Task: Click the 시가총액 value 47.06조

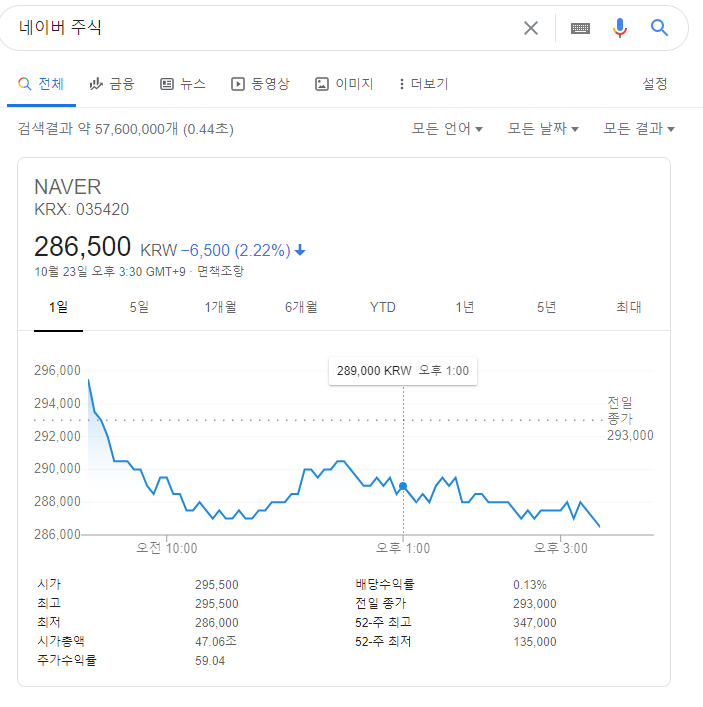Action: coord(216,642)
